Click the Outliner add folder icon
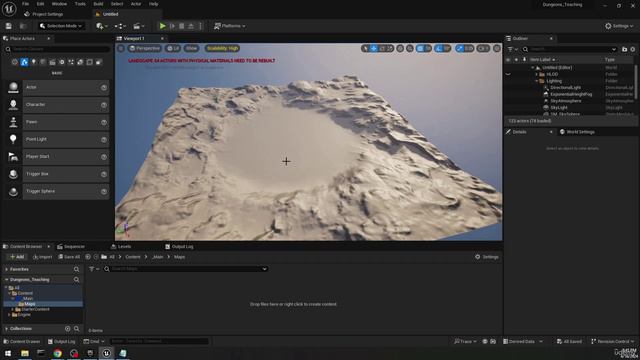The width and height of the screenshot is (640, 360). coord(624,49)
